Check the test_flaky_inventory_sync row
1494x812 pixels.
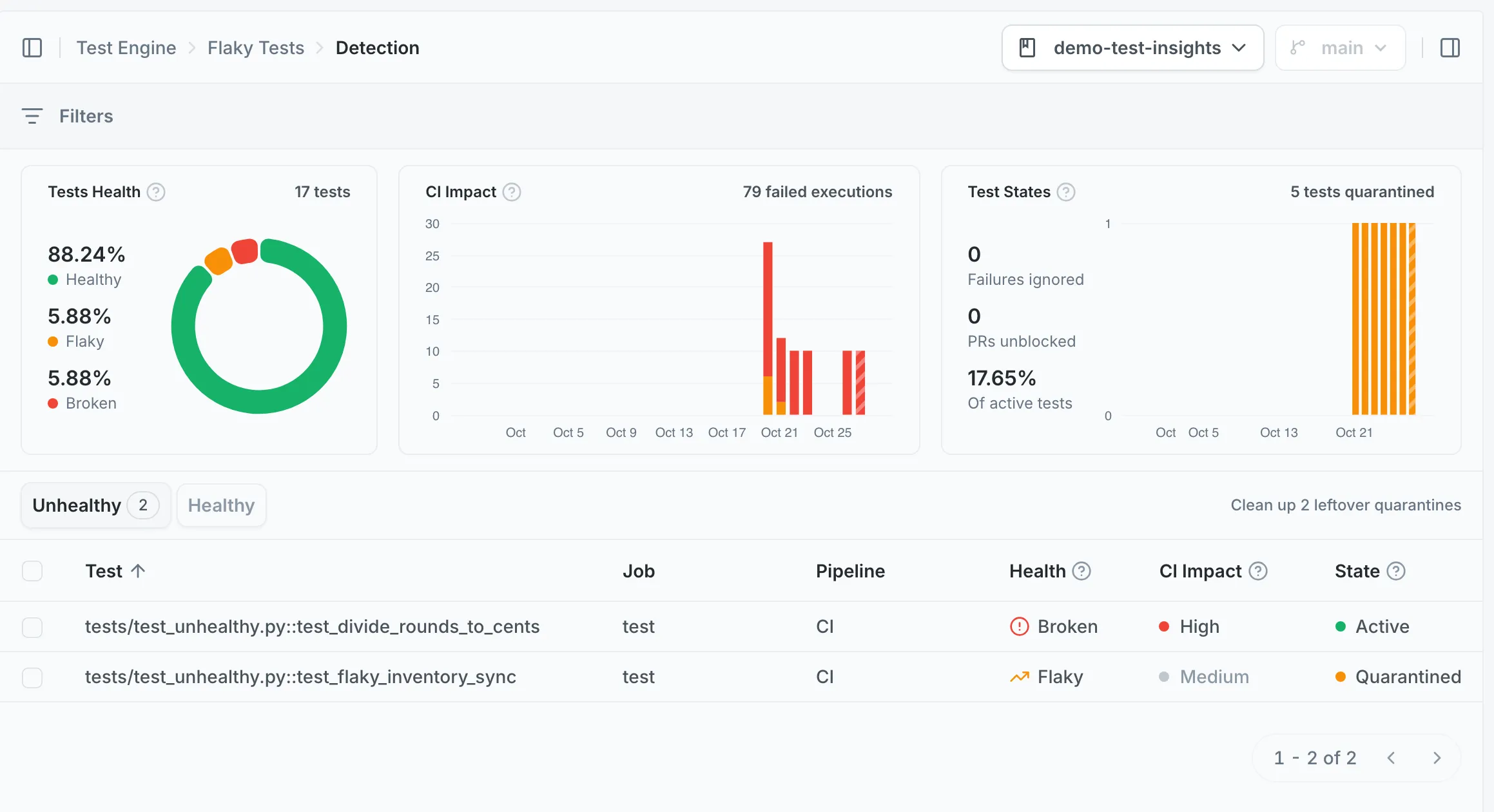(x=32, y=677)
